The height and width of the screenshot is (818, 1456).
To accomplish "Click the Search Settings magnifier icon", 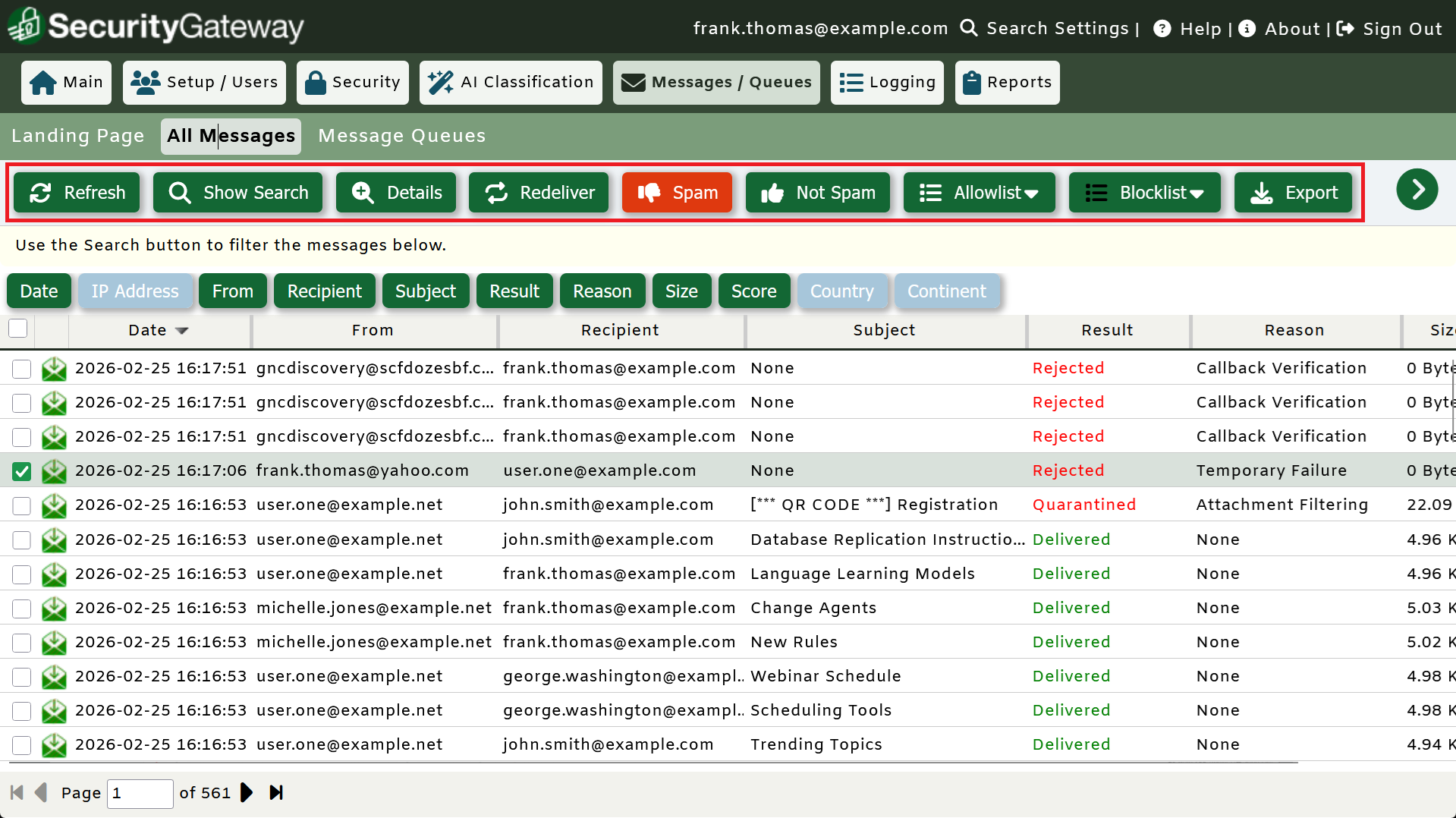I will click(969, 28).
